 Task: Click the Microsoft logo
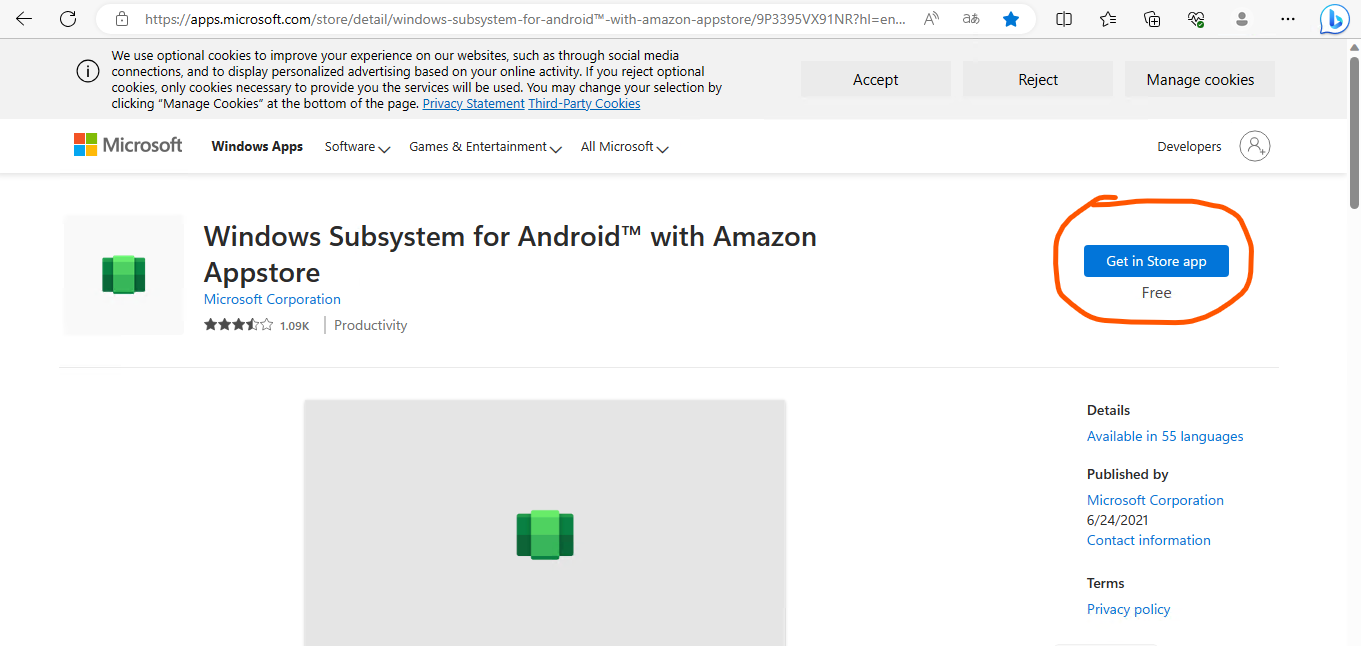tap(128, 145)
